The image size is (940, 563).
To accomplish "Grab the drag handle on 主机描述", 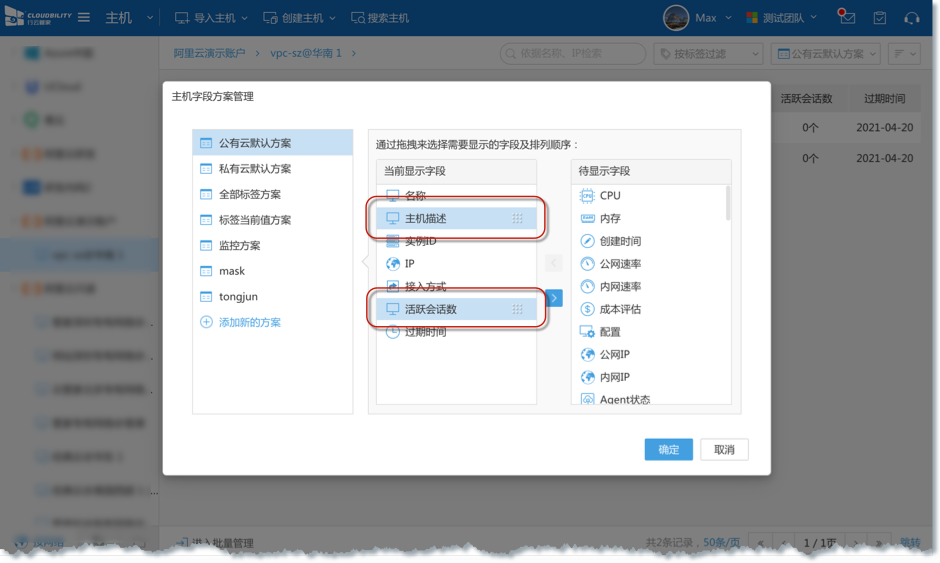I will coord(517,219).
